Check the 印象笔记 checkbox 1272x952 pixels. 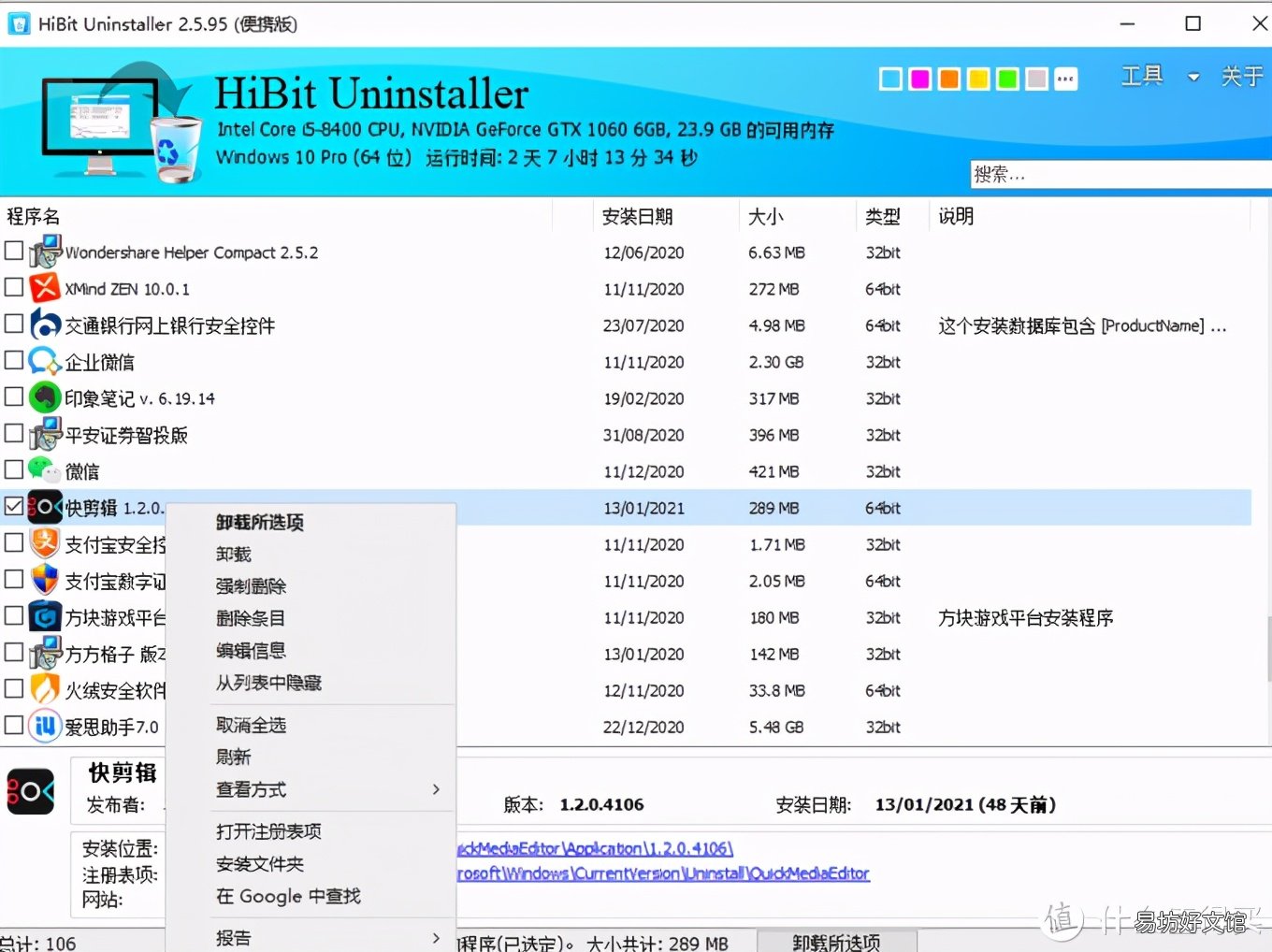point(13,397)
